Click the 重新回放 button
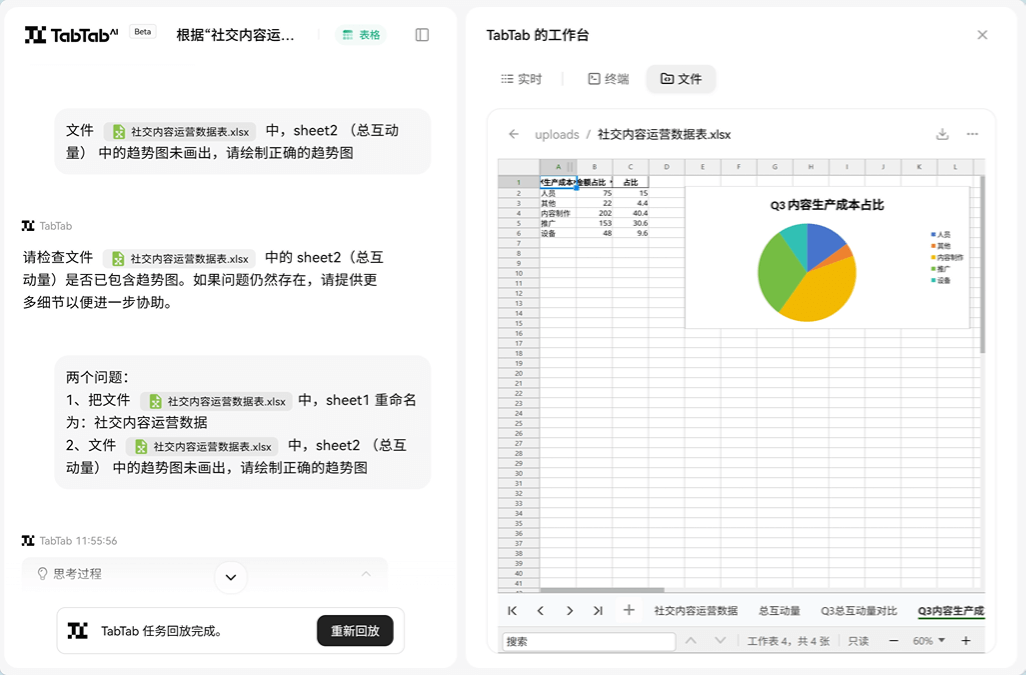 [x=355, y=631]
